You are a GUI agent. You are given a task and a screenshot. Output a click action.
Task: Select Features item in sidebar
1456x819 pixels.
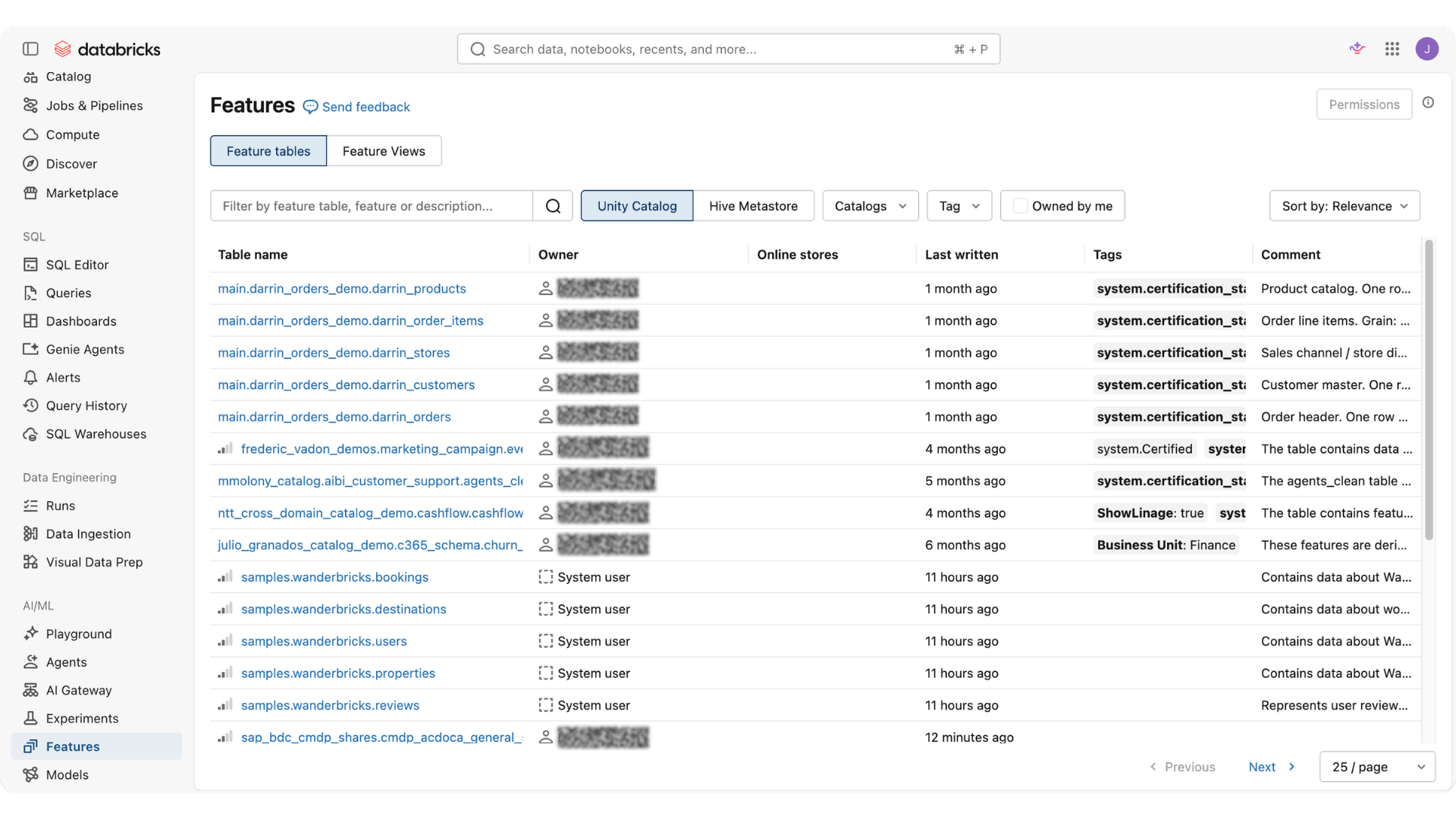(x=96, y=746)
